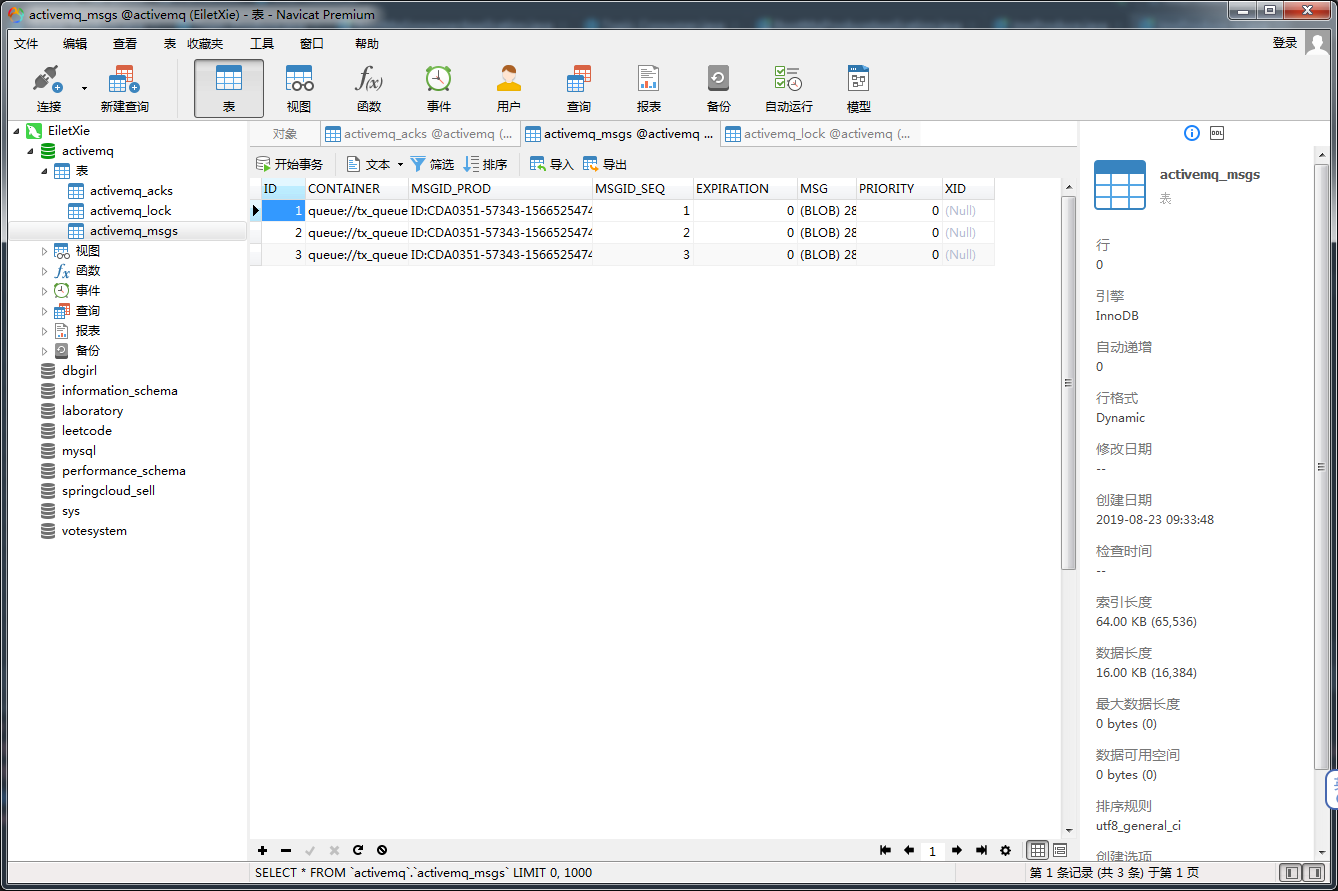Image resolution: width=1338 pixels, height=891 pixels.
Task: Open the 文本 dropdown
Action: (375, 164)
